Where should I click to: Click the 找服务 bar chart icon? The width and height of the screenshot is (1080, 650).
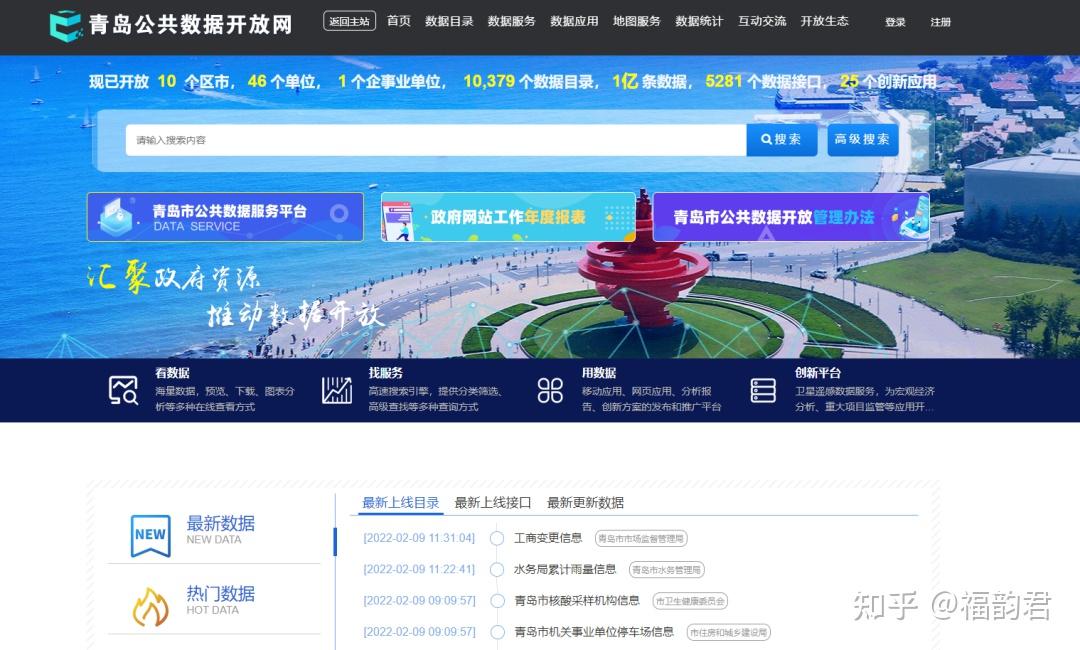pos(335,390)
